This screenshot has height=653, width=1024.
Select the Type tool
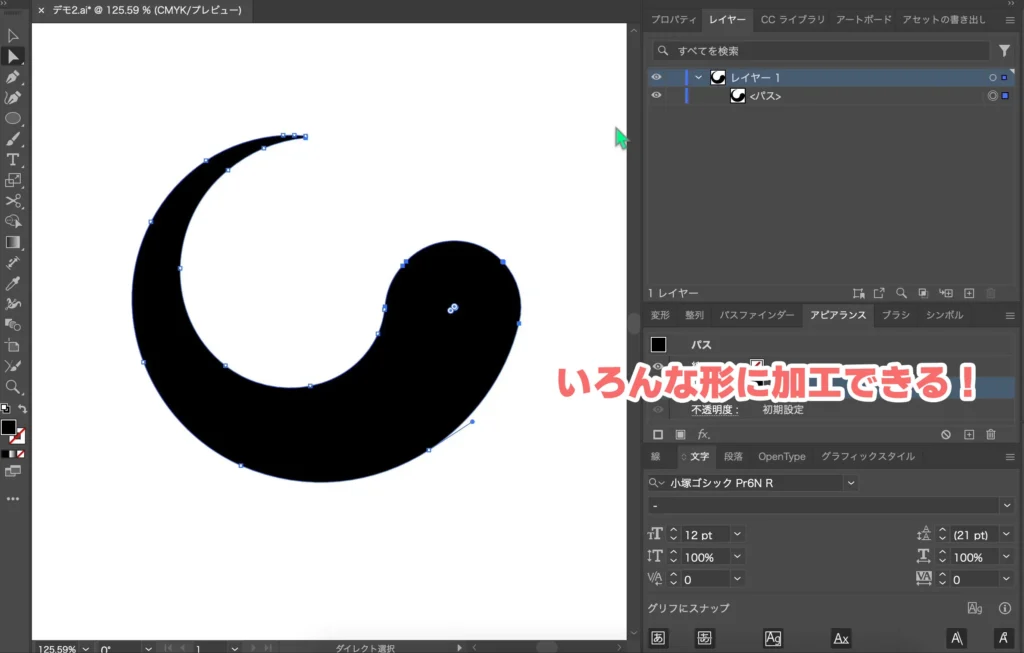[14, 160]
